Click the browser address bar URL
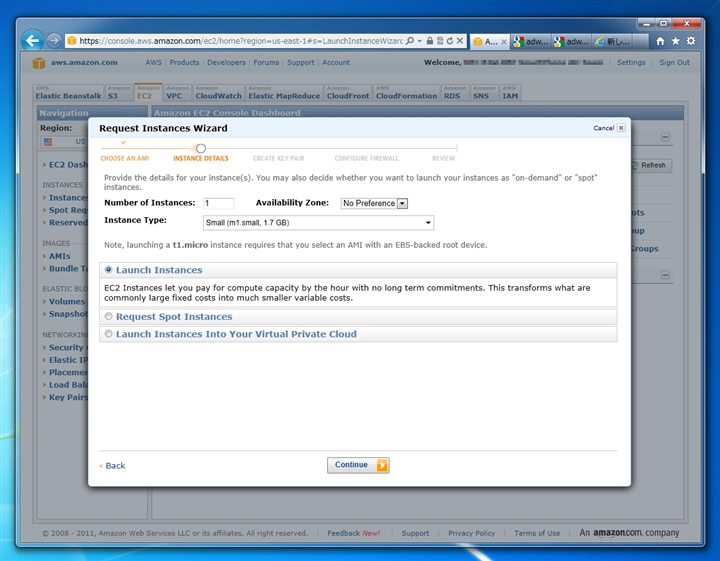 click(241, 41)
